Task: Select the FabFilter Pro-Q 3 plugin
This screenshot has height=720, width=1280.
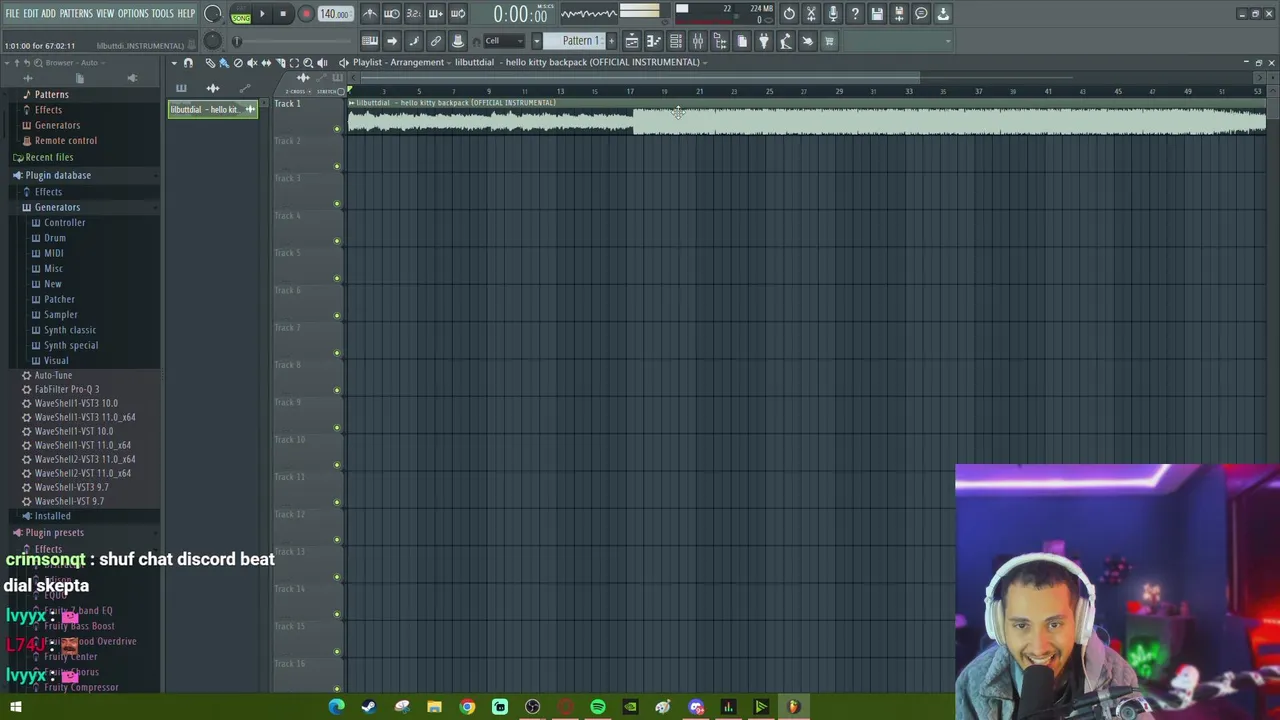Action: click(67, 389)
